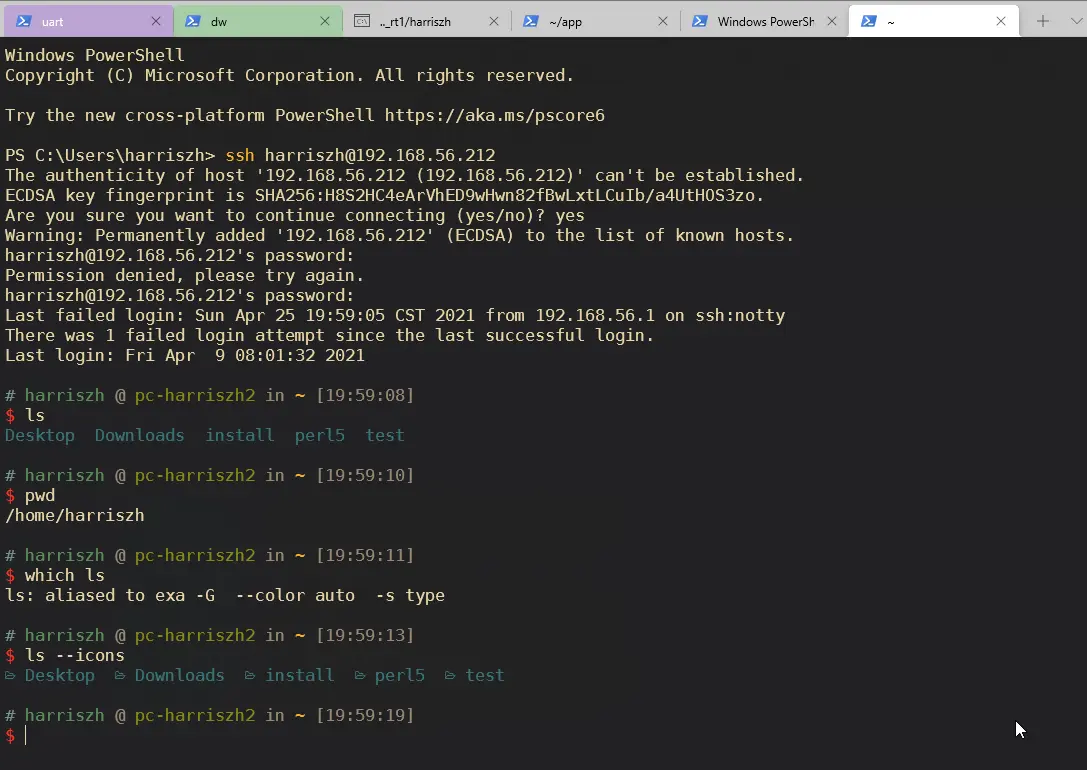Image resolution: width=1087 pixels, height=770 pixels.
Task: Click 'Last login: Fri Apr 9' line
Action: point(184,356)
